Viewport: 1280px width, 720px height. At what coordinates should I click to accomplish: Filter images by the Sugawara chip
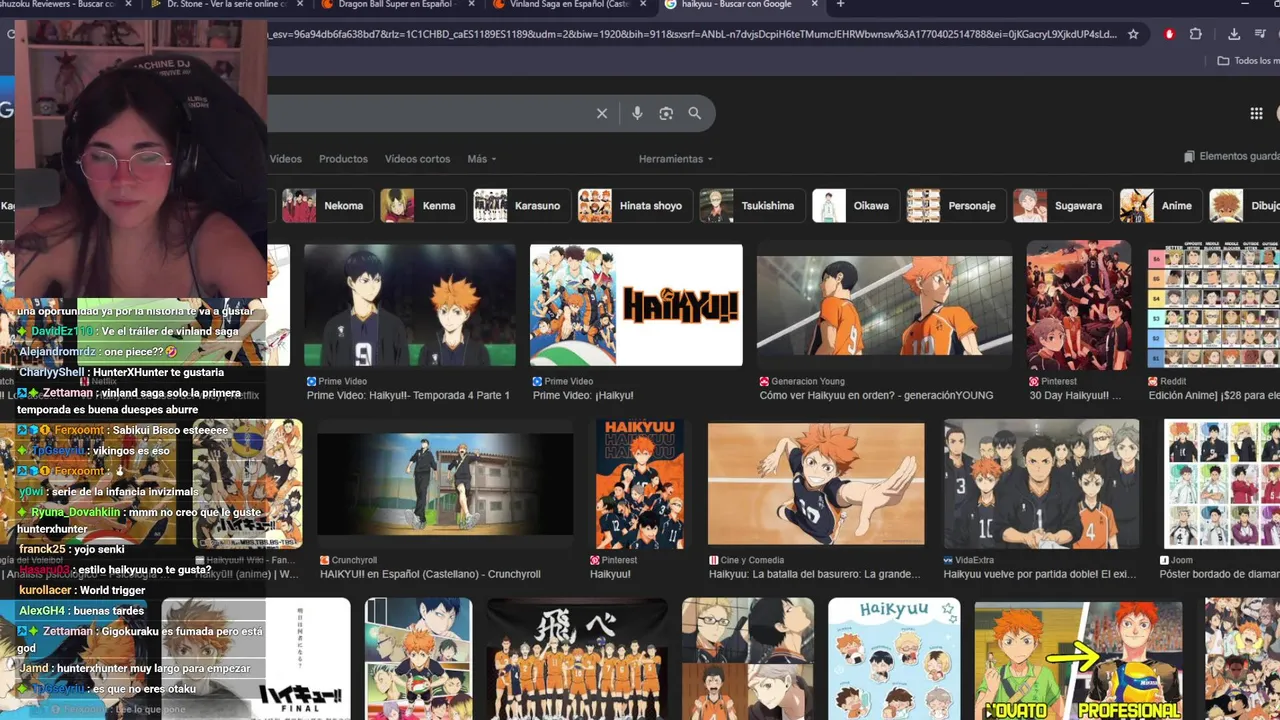pyautogui.click(x=1063, y=206)
